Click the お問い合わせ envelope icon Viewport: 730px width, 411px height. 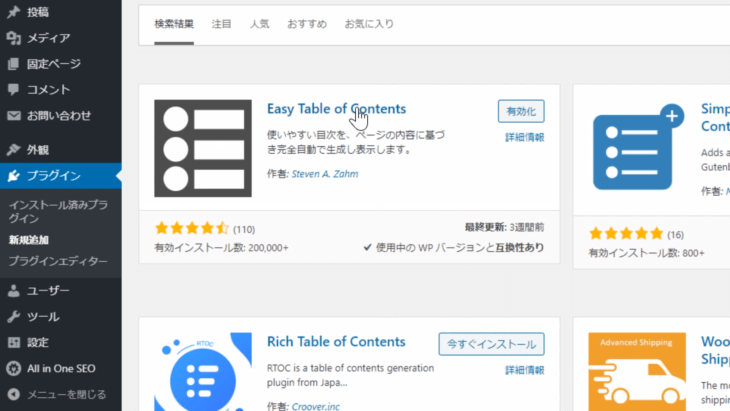click(x=14, y=115)
